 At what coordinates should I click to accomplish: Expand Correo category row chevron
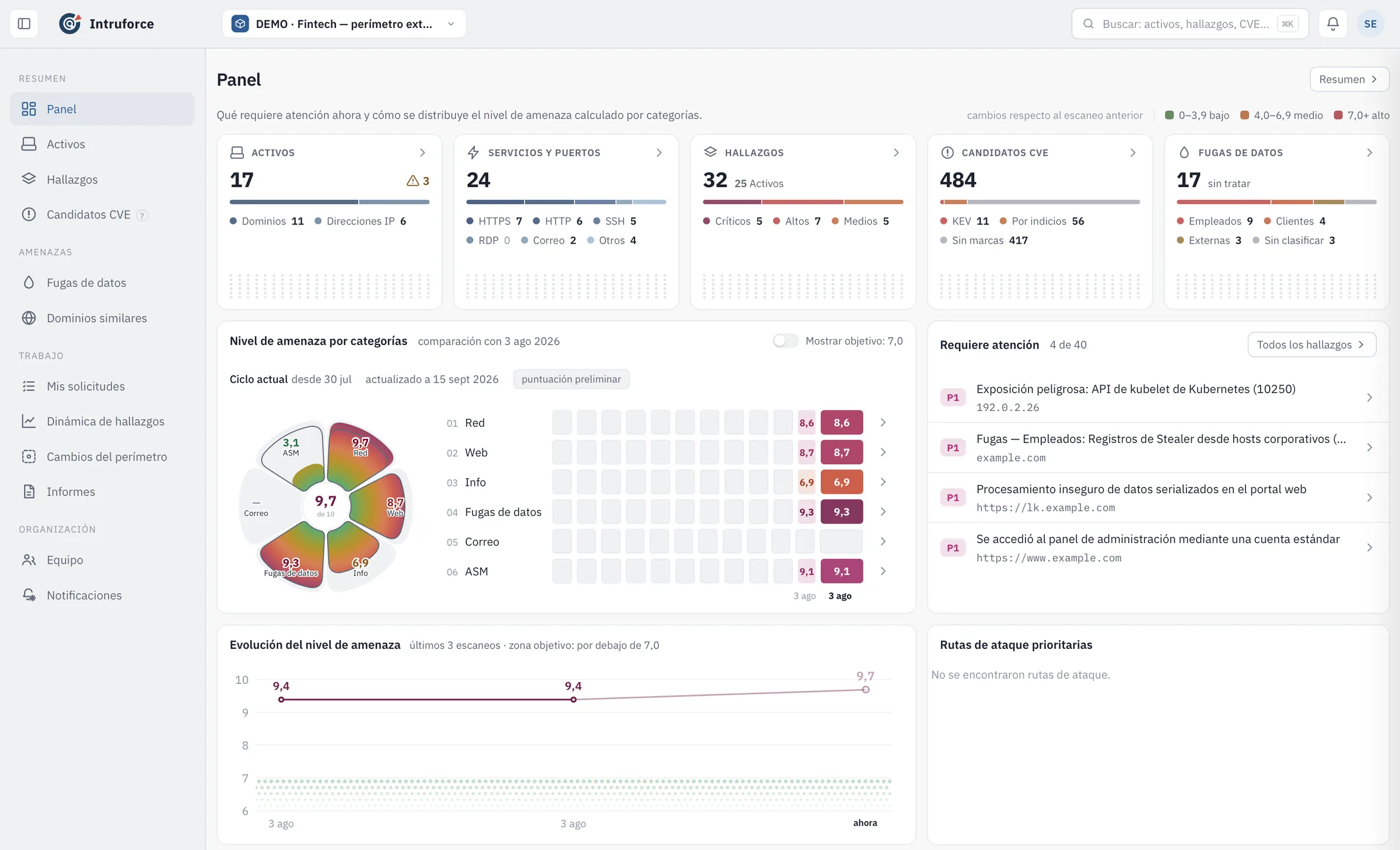click(883, 542)
